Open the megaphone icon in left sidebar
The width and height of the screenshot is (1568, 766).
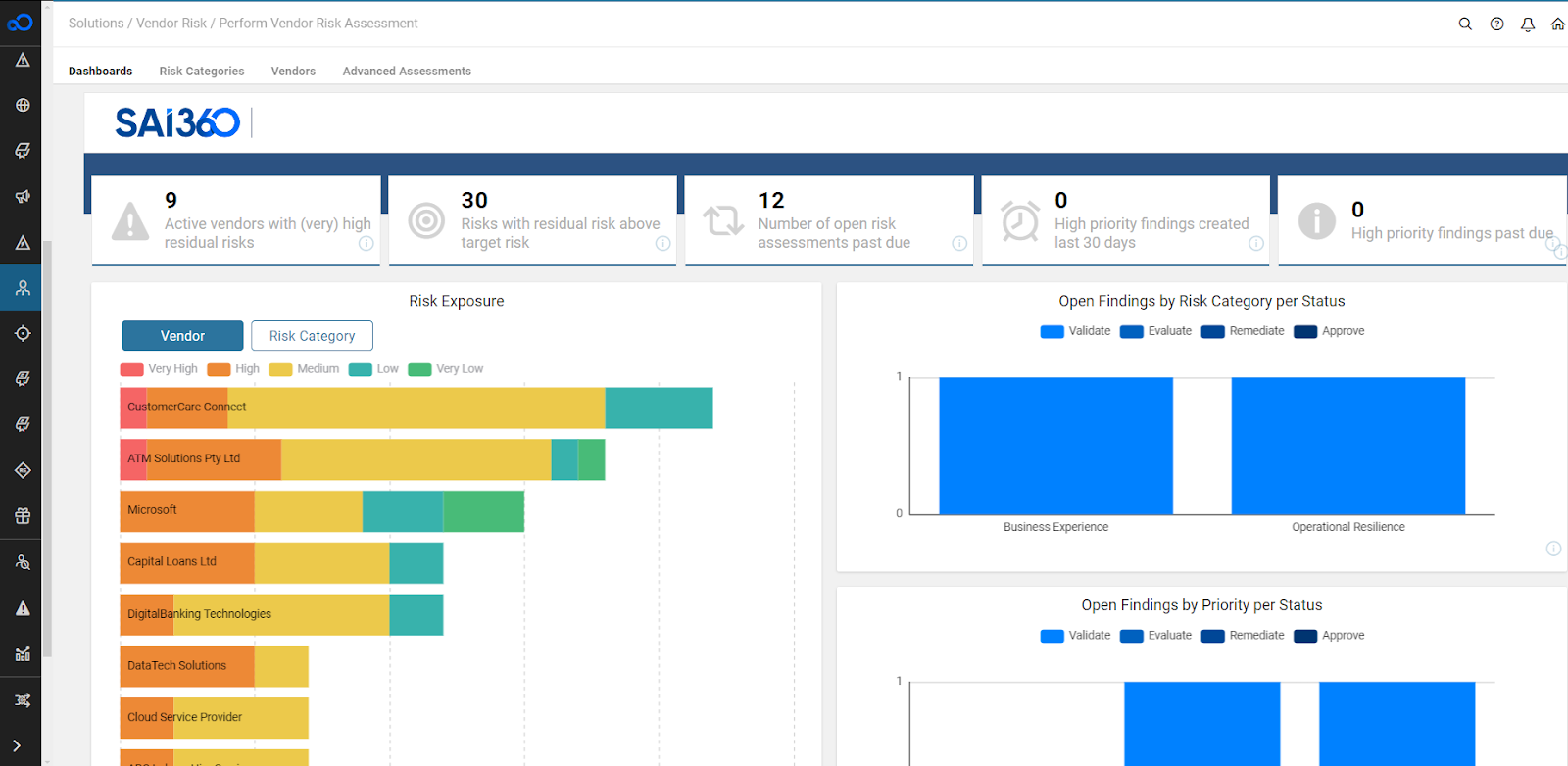[x=23, y=197]
